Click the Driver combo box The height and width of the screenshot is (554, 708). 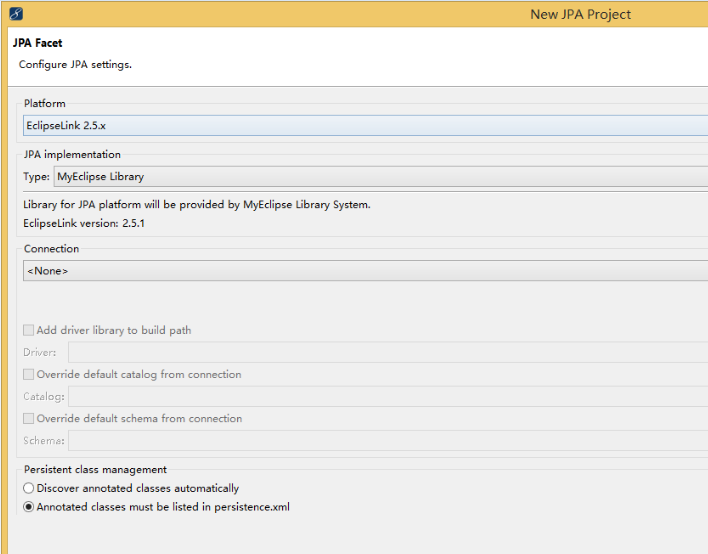pos(388,352)
